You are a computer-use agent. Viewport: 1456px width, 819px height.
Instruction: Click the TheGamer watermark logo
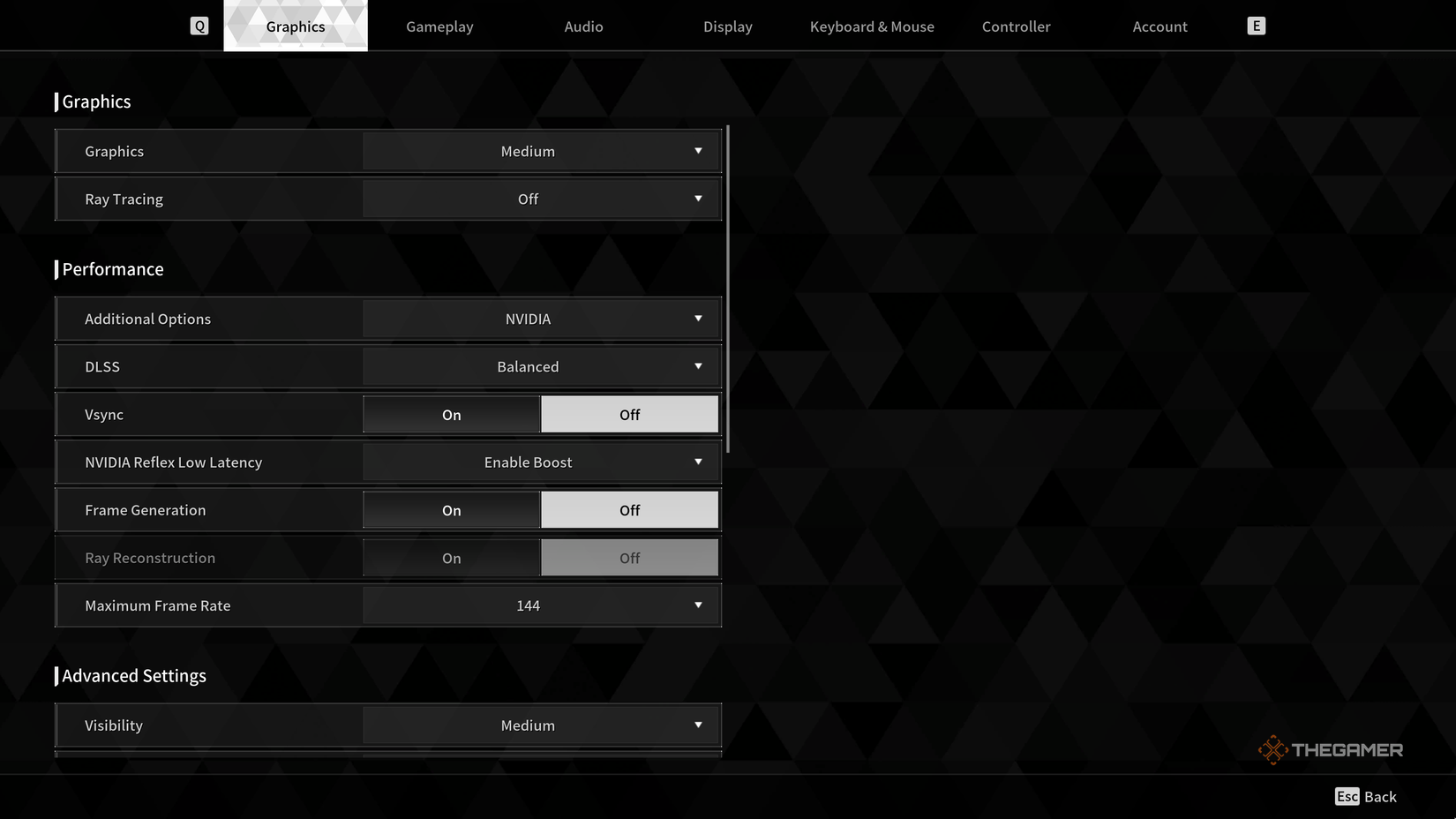click(1329, 749)
